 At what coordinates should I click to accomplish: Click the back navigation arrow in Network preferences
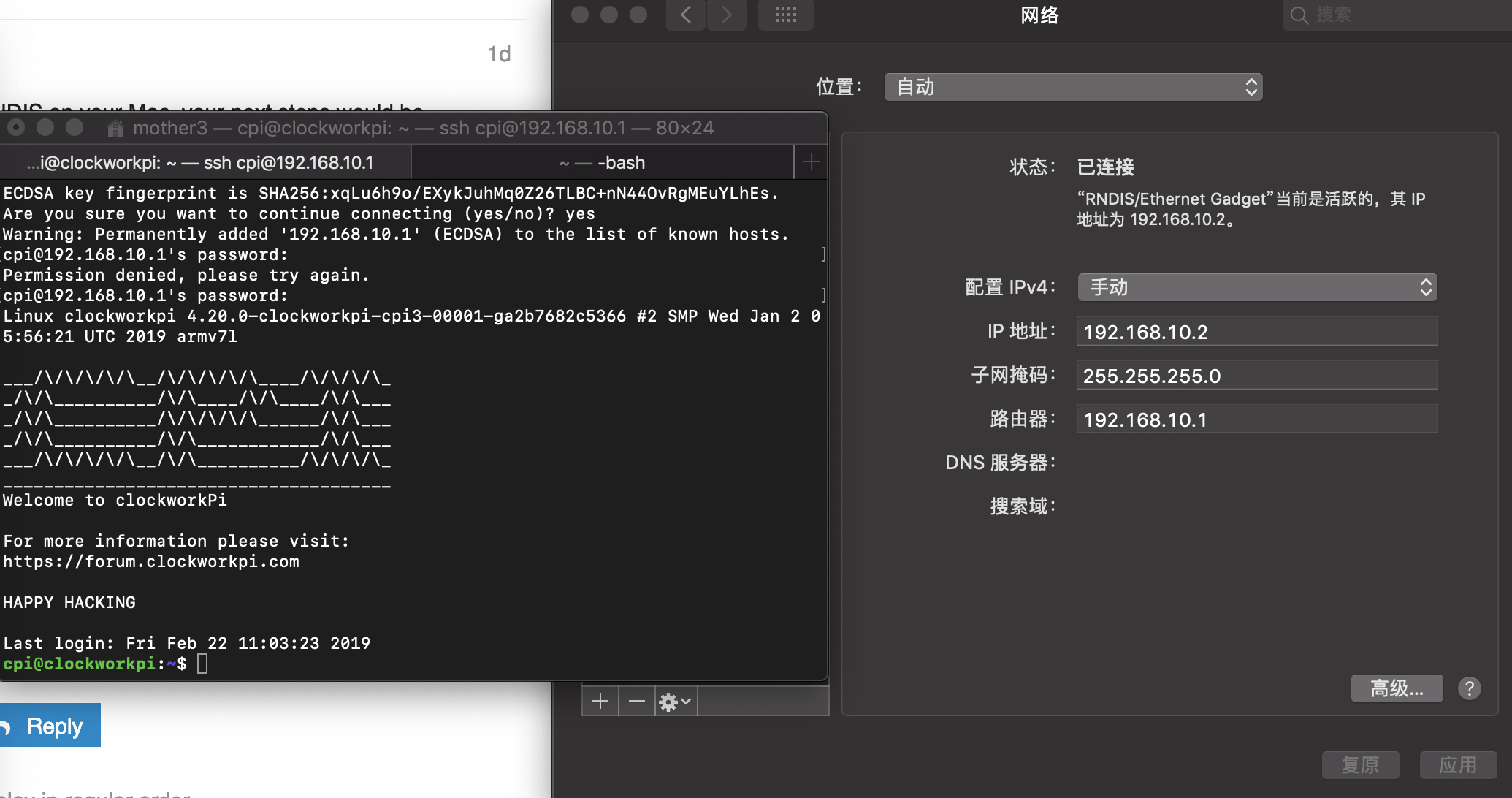686,15
